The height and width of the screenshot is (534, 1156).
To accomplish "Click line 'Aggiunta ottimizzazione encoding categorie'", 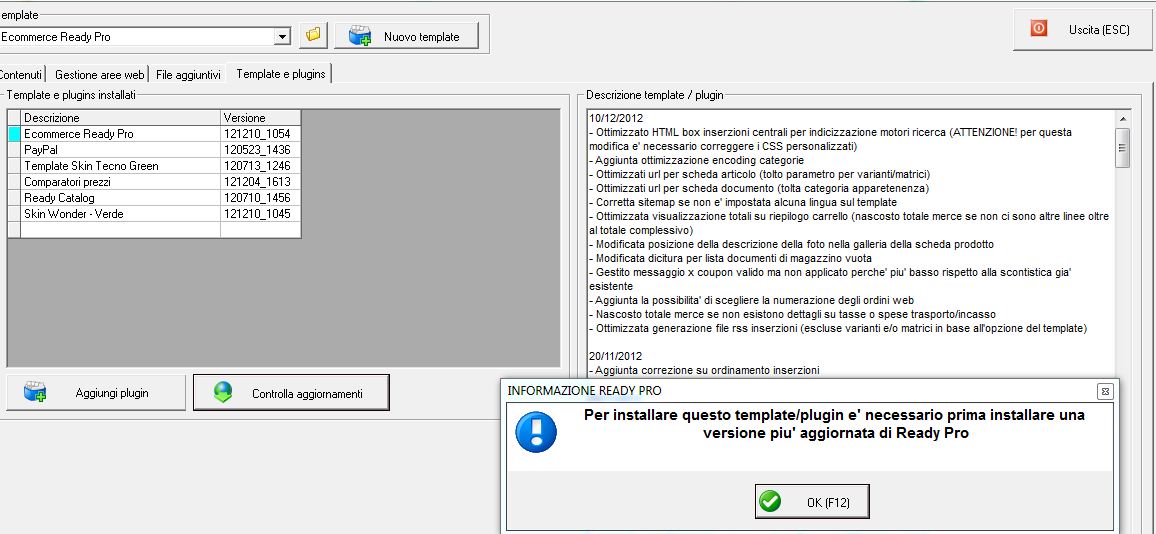I will (x=696, y=160).
